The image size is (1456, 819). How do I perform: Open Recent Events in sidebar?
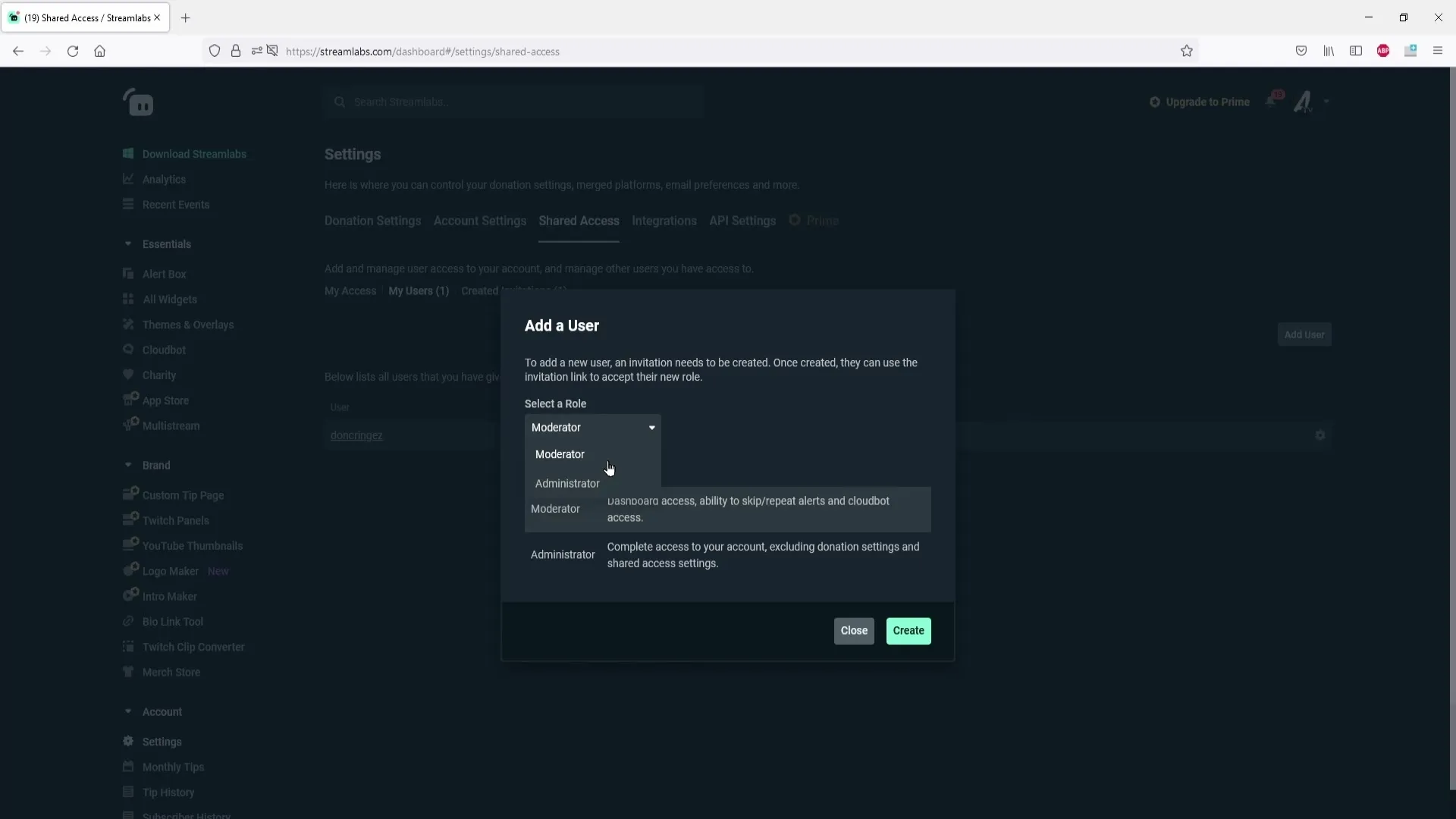[x=176, y=205]
